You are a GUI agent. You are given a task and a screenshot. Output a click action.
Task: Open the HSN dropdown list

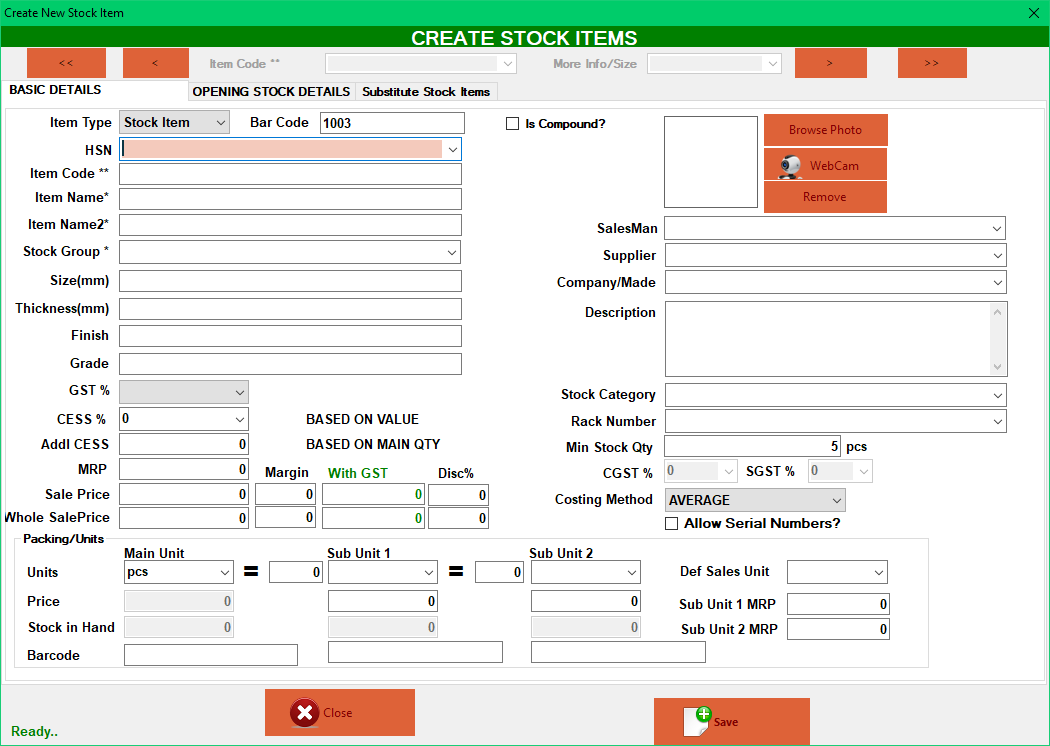(x=453, y=148)
